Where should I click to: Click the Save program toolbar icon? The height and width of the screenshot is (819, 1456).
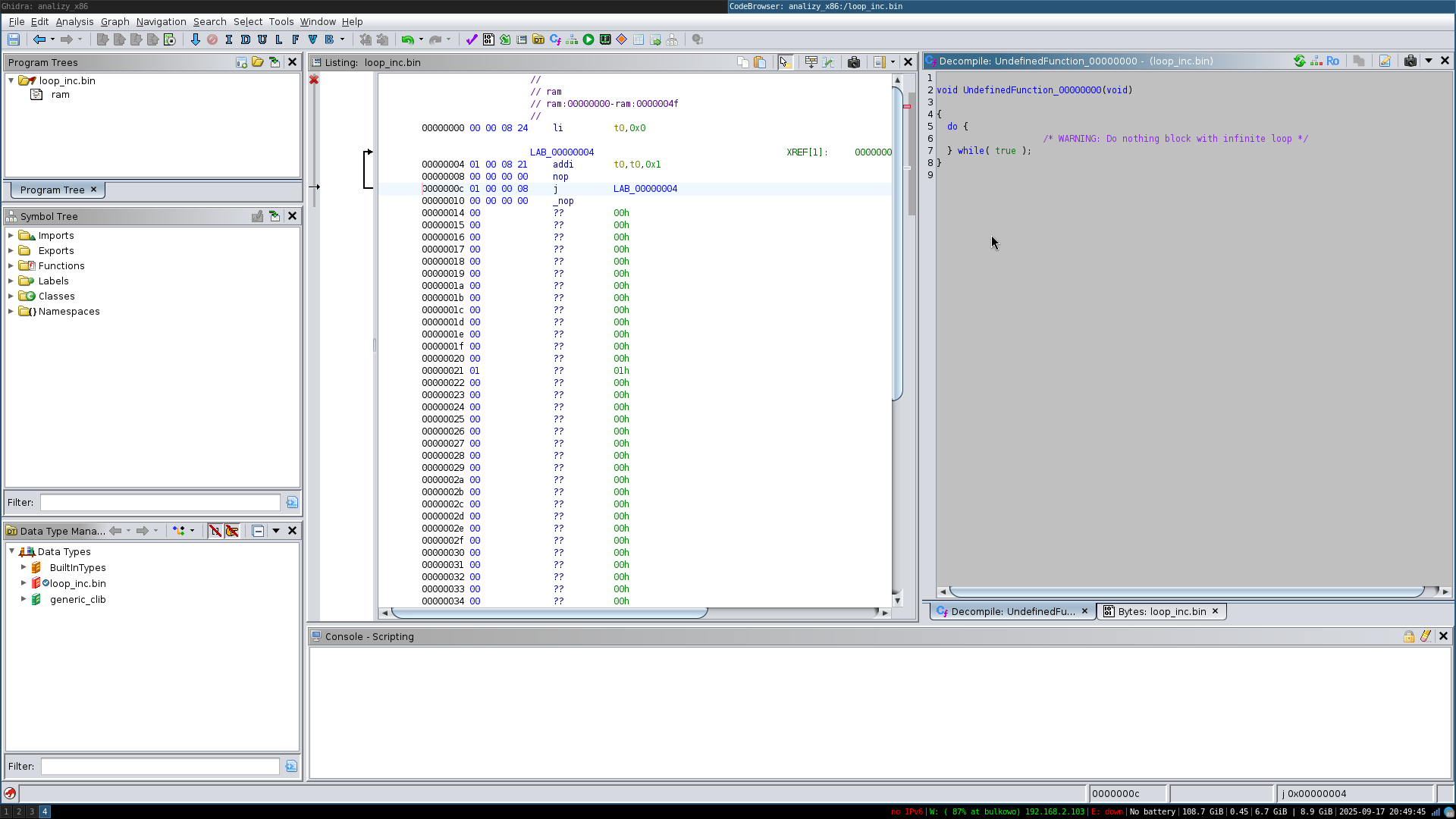[x=14, y=39]
